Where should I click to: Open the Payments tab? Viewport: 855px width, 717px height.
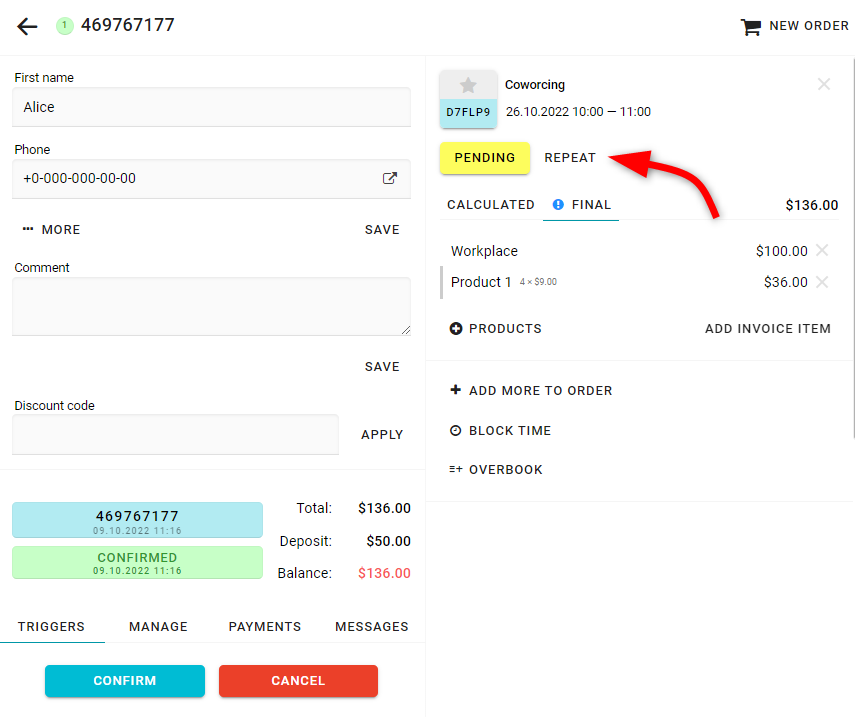tap(264, 626)
